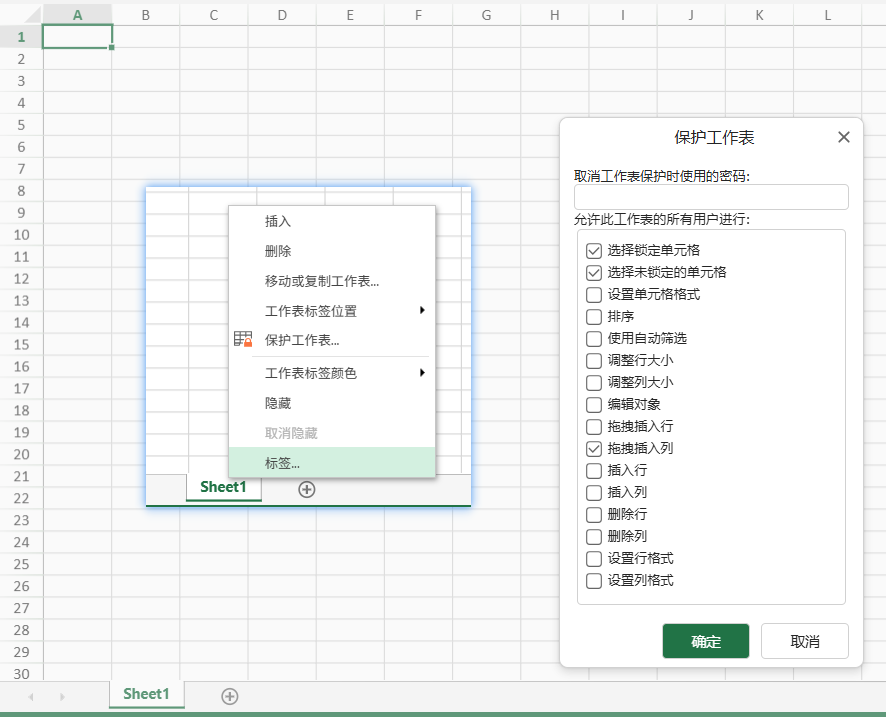Viewport: 886px width, 717px height.
Task: Select column D header
Action: [282, 15]
